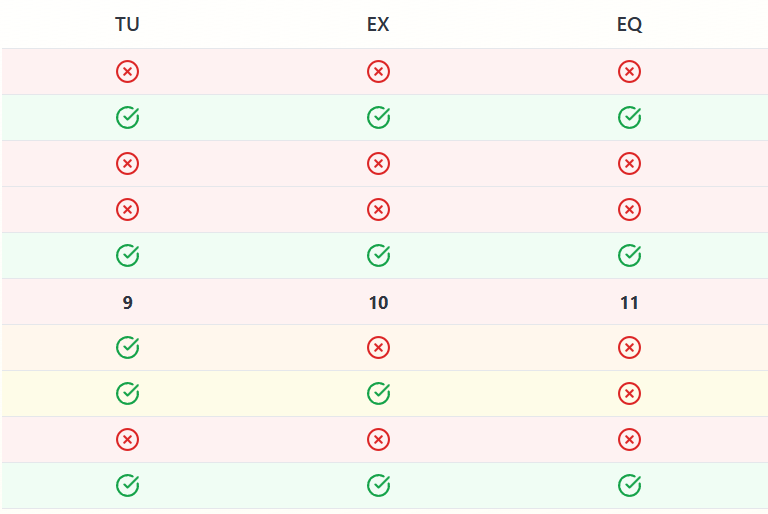
Task: Click green check directly above the number 11
Action: tap(629, 256)
